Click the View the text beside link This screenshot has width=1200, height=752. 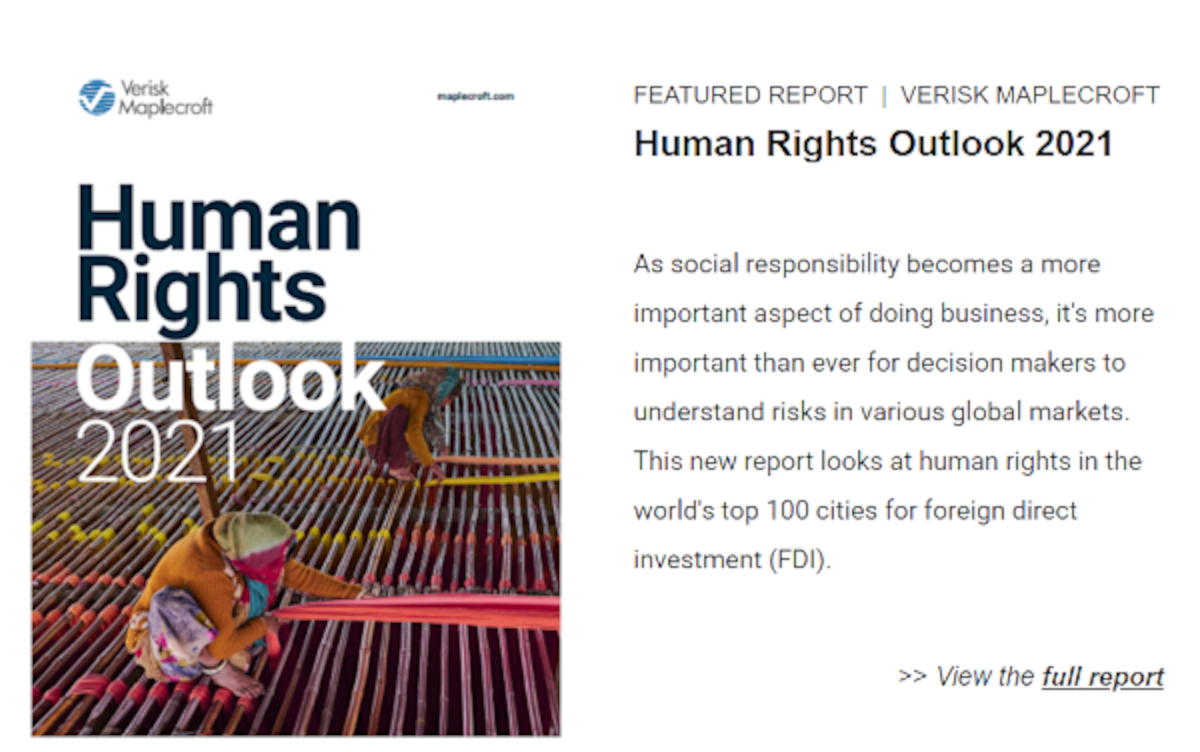tap(985, 677)
